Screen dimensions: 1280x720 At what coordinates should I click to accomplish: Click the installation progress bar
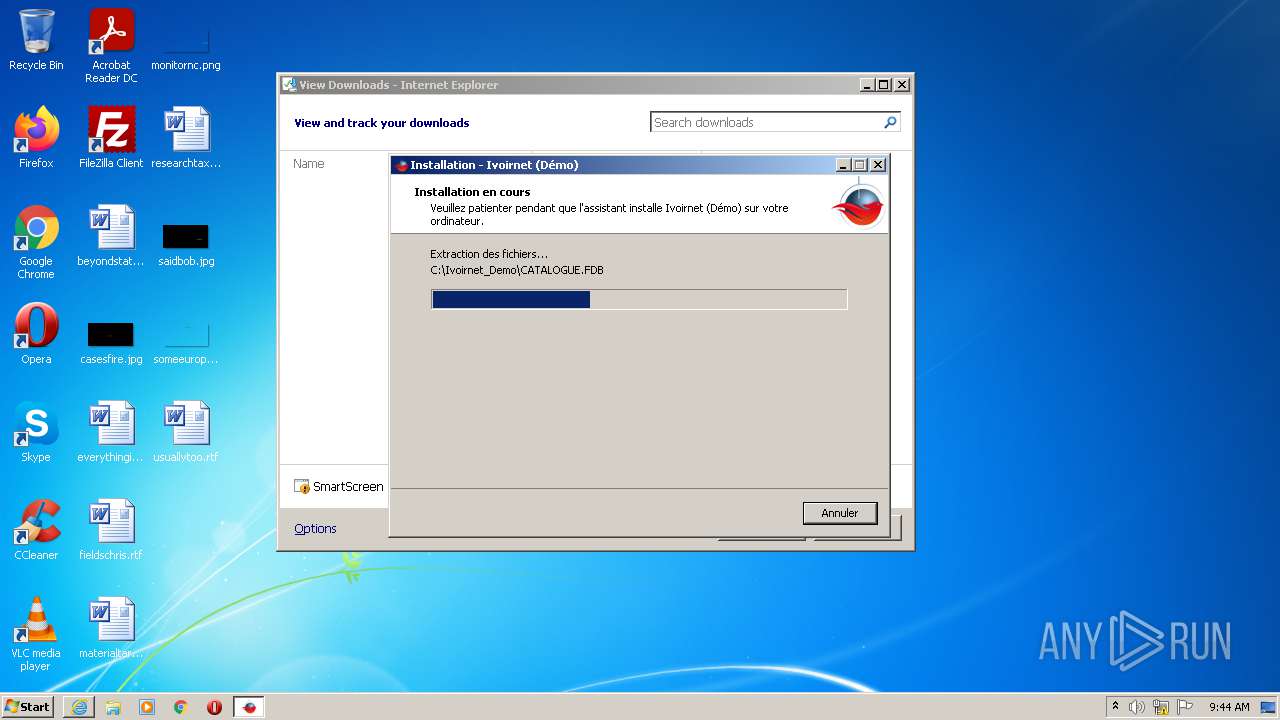tap(639, 299)
